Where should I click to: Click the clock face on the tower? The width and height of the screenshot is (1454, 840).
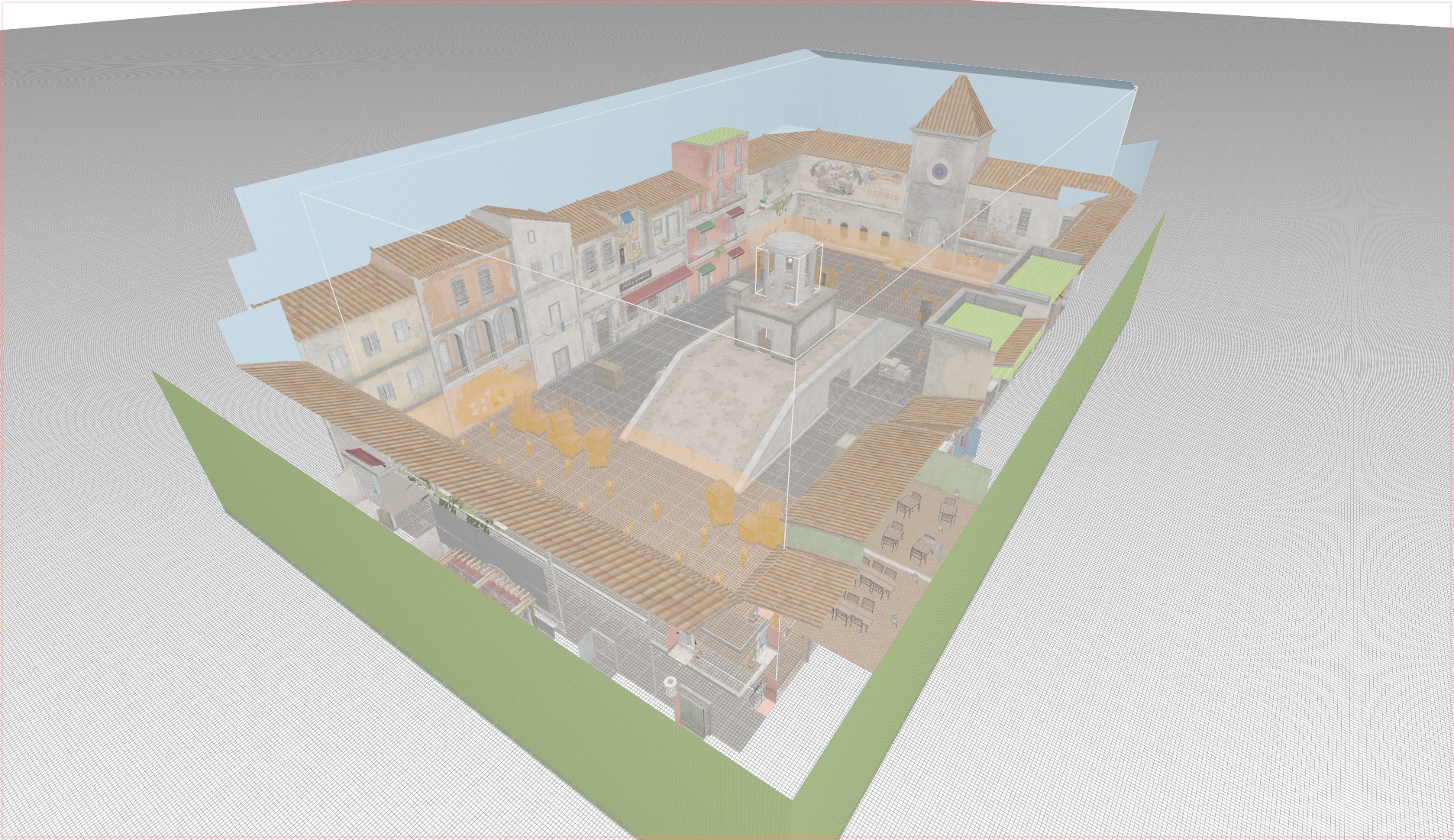tap(939, 171)
